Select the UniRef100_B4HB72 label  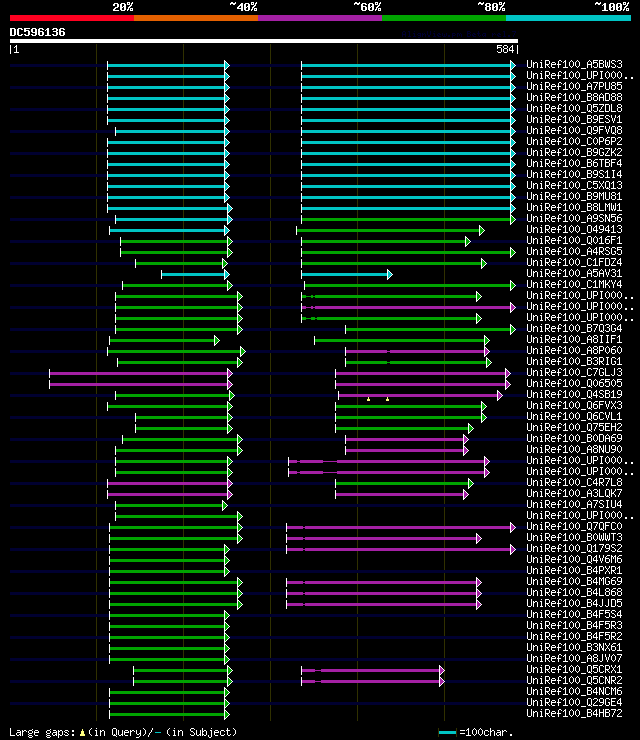(x=574, y=714)
